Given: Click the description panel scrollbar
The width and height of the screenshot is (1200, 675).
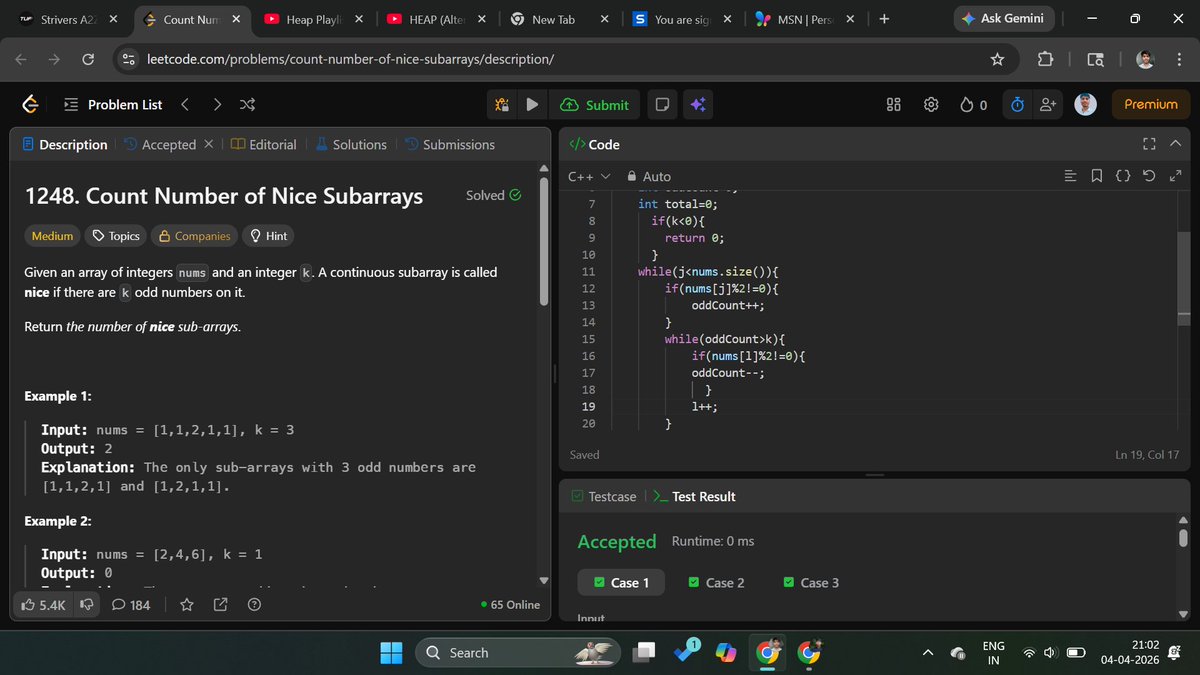Looking at the screenshot, I should tap(544, 240).
